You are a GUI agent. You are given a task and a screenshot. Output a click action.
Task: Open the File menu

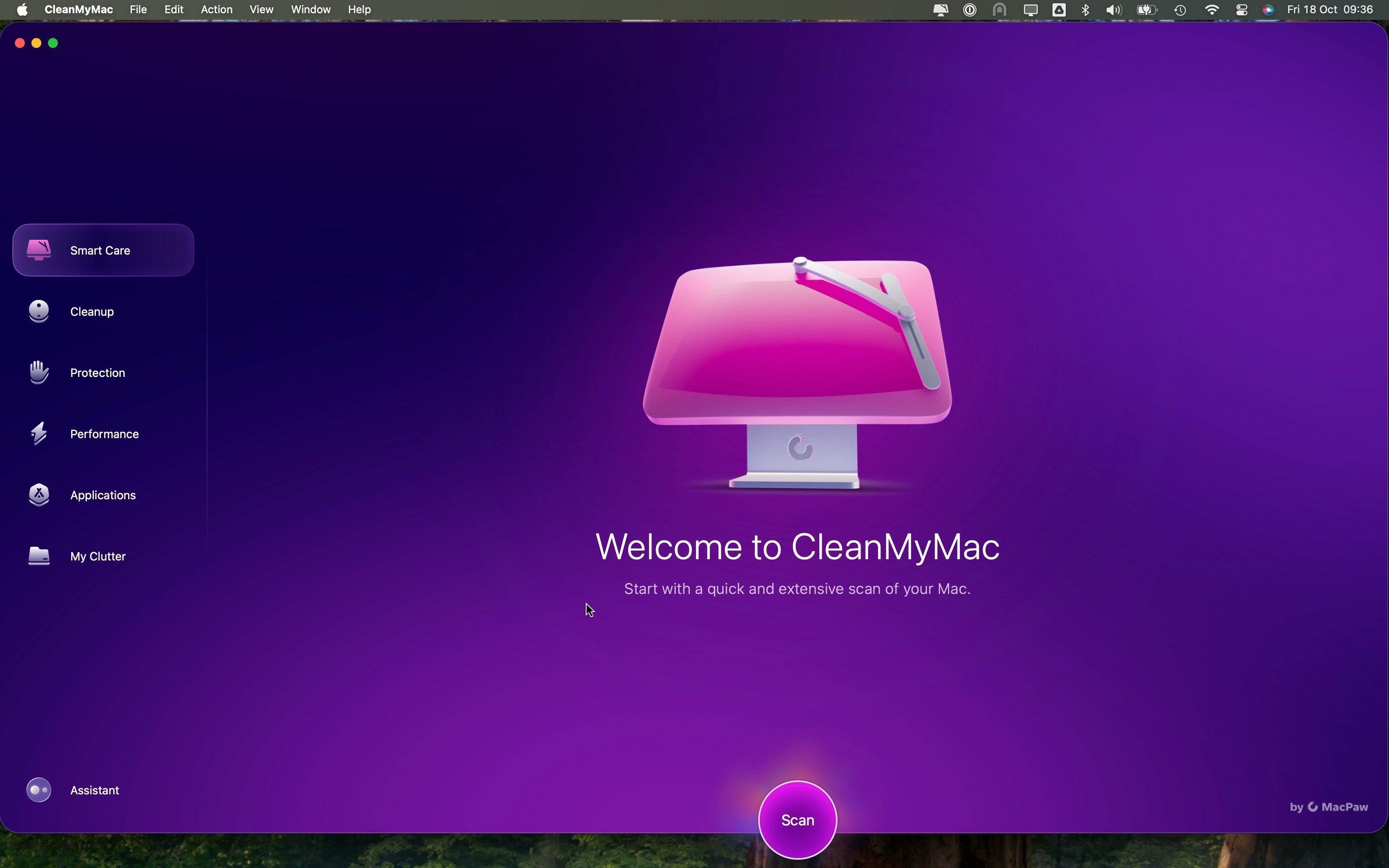138,10
